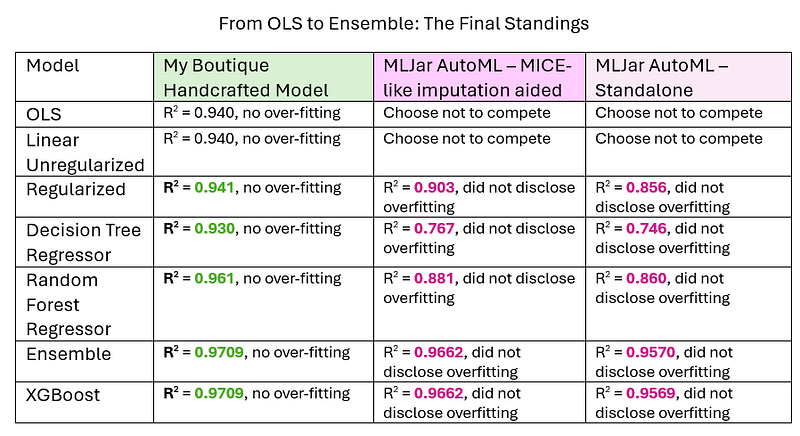Select the Standalone Ensemble R² = 0.9570 cell
Image resolution: width=800 pixels, height=436 pixels.
click(680, 361)
